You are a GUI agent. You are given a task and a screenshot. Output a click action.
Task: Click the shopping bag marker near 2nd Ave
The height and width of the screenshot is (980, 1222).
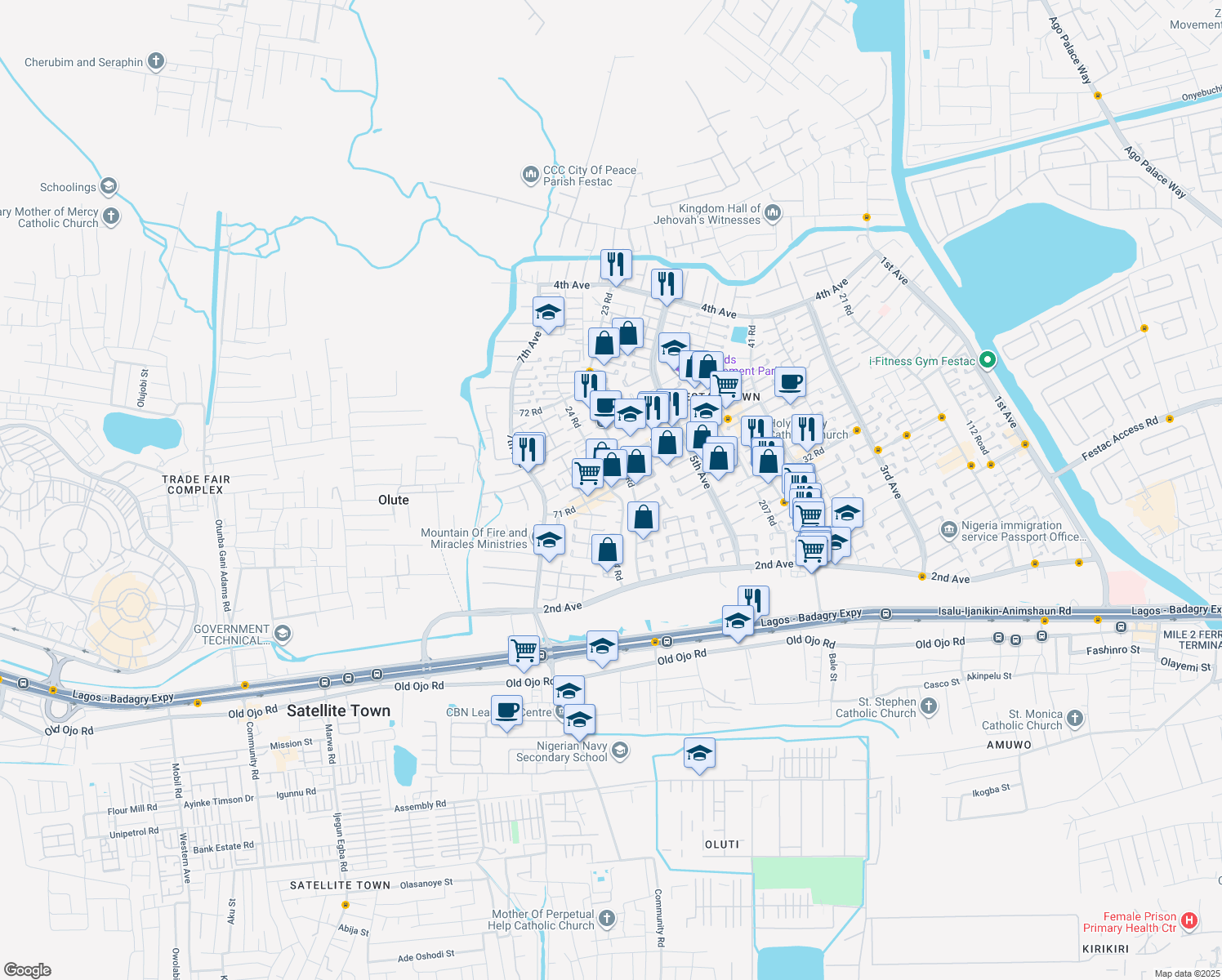pyautogui.click(x=608, y=550)
